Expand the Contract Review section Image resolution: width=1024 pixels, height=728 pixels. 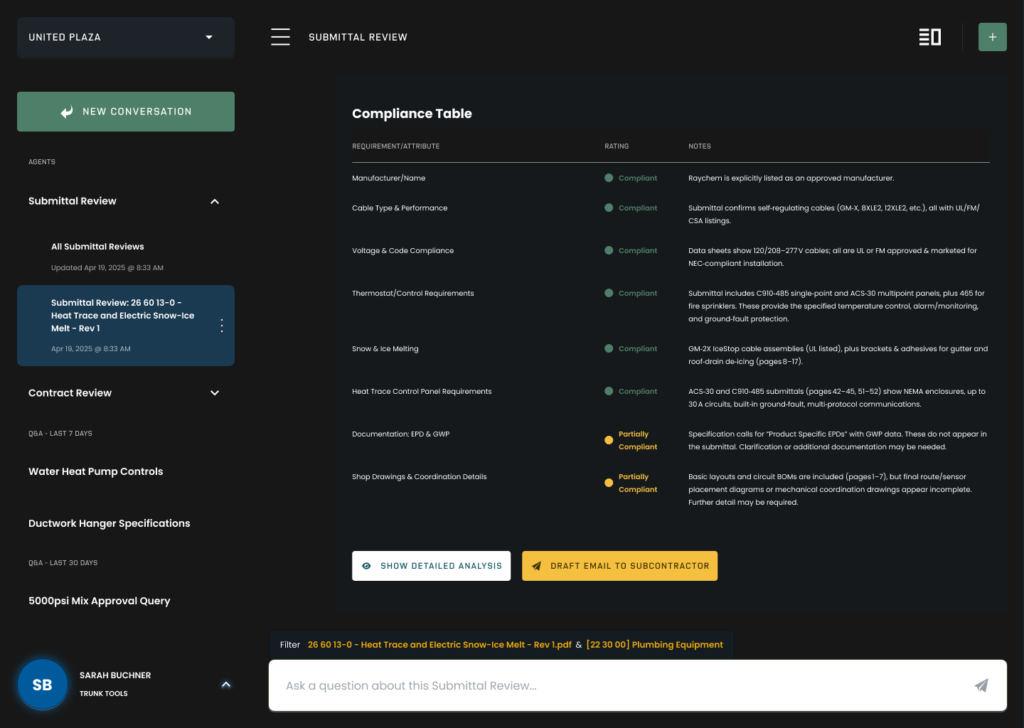point(214,393)
